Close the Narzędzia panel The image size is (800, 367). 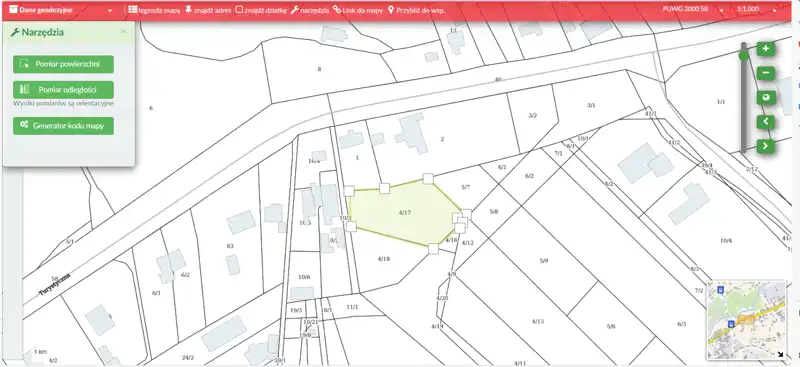click(123, 32)
